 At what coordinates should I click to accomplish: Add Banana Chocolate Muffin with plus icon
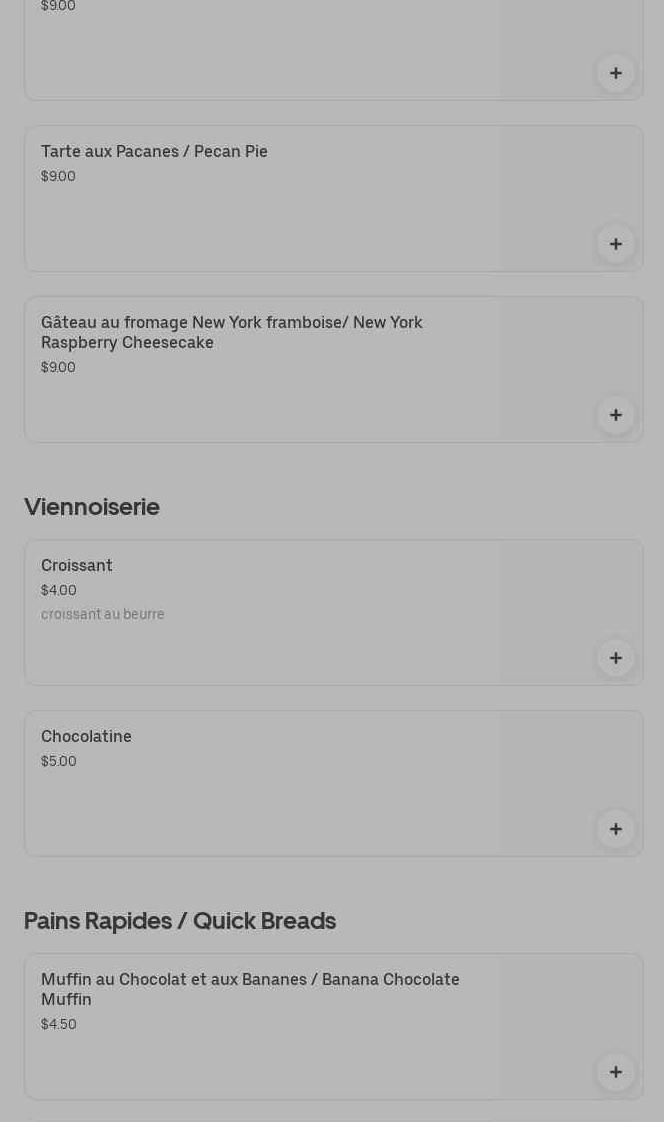pyautogui.click(x=615, y=1072)
